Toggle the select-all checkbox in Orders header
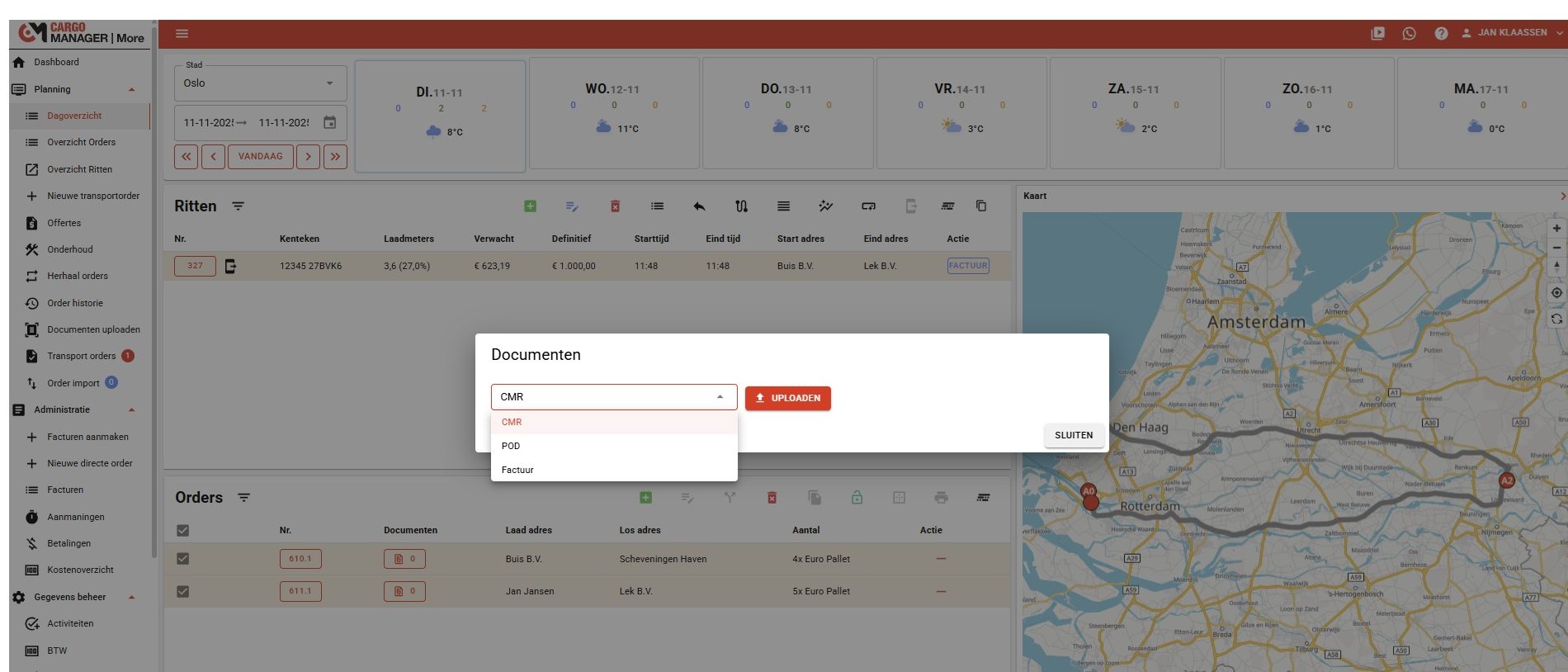The height and width of the screenshot is (672, 1568). (x=182, y=531)
